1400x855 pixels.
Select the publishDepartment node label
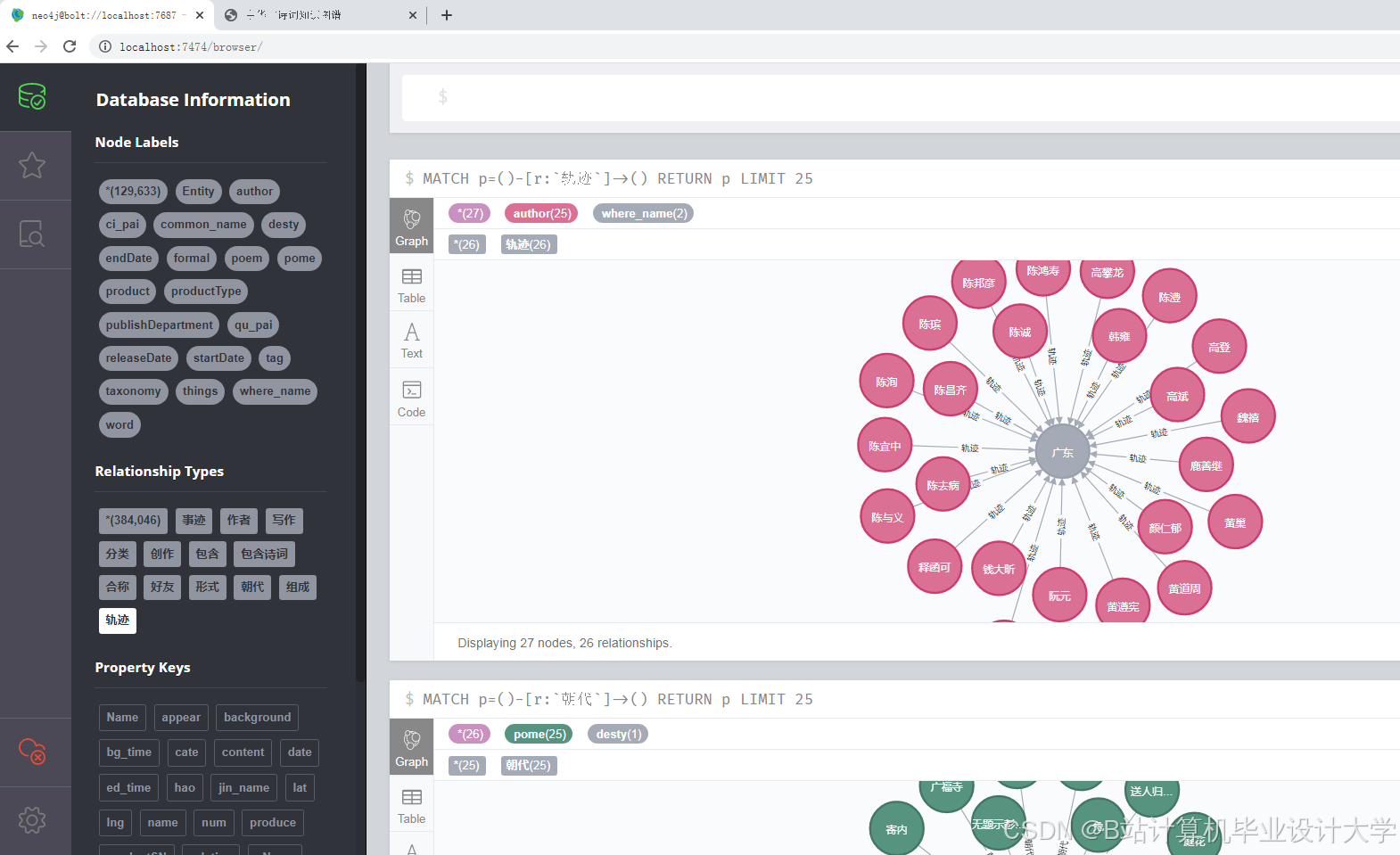(159, 325)
